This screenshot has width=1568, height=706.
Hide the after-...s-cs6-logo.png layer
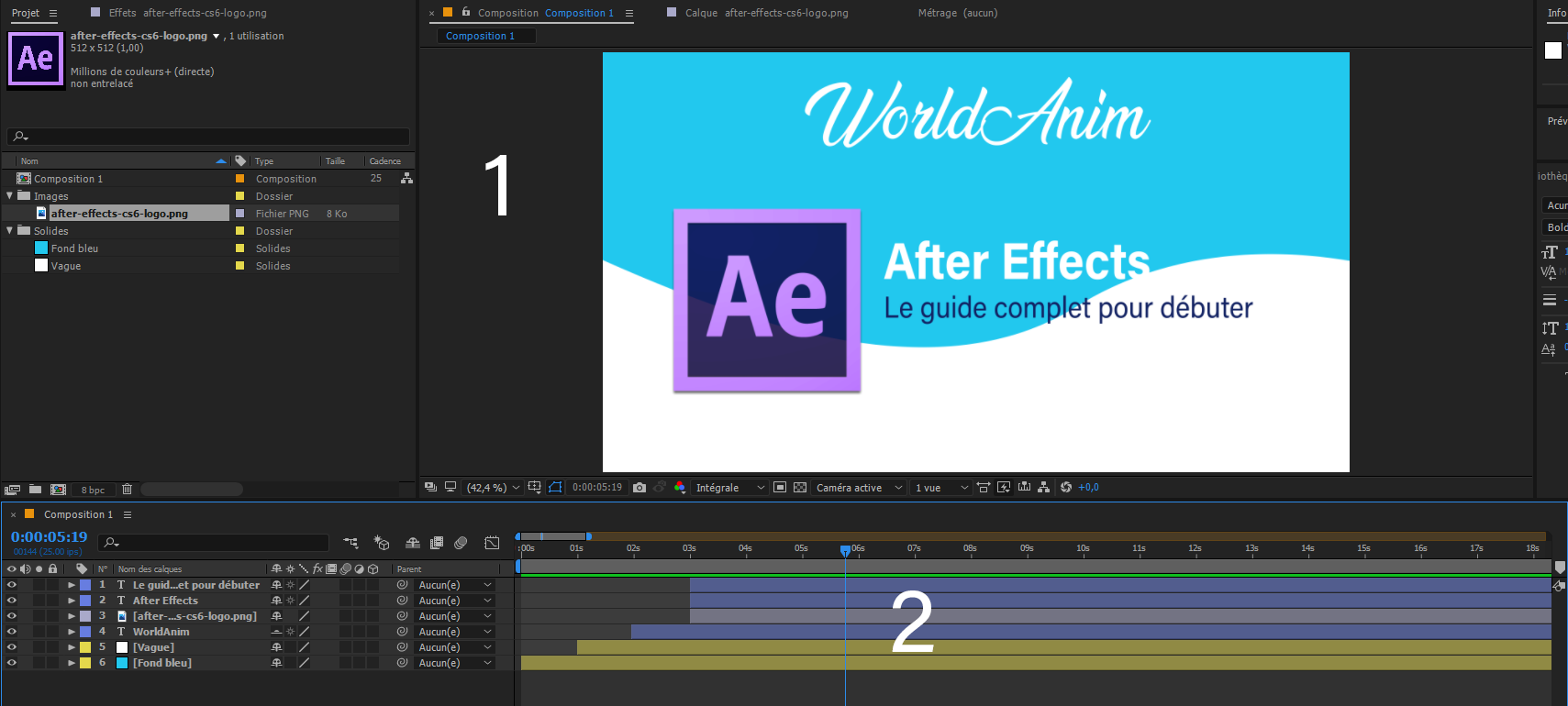point(12,616)
